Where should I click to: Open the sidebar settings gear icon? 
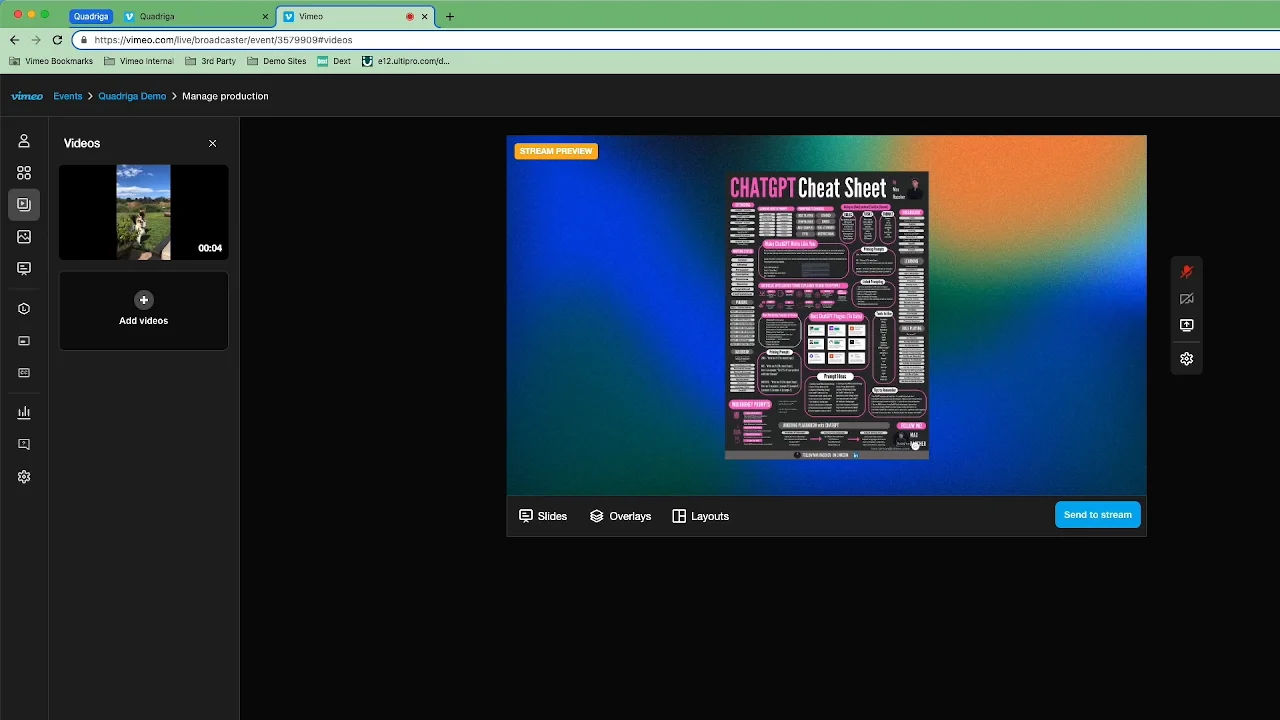[24, 477]
